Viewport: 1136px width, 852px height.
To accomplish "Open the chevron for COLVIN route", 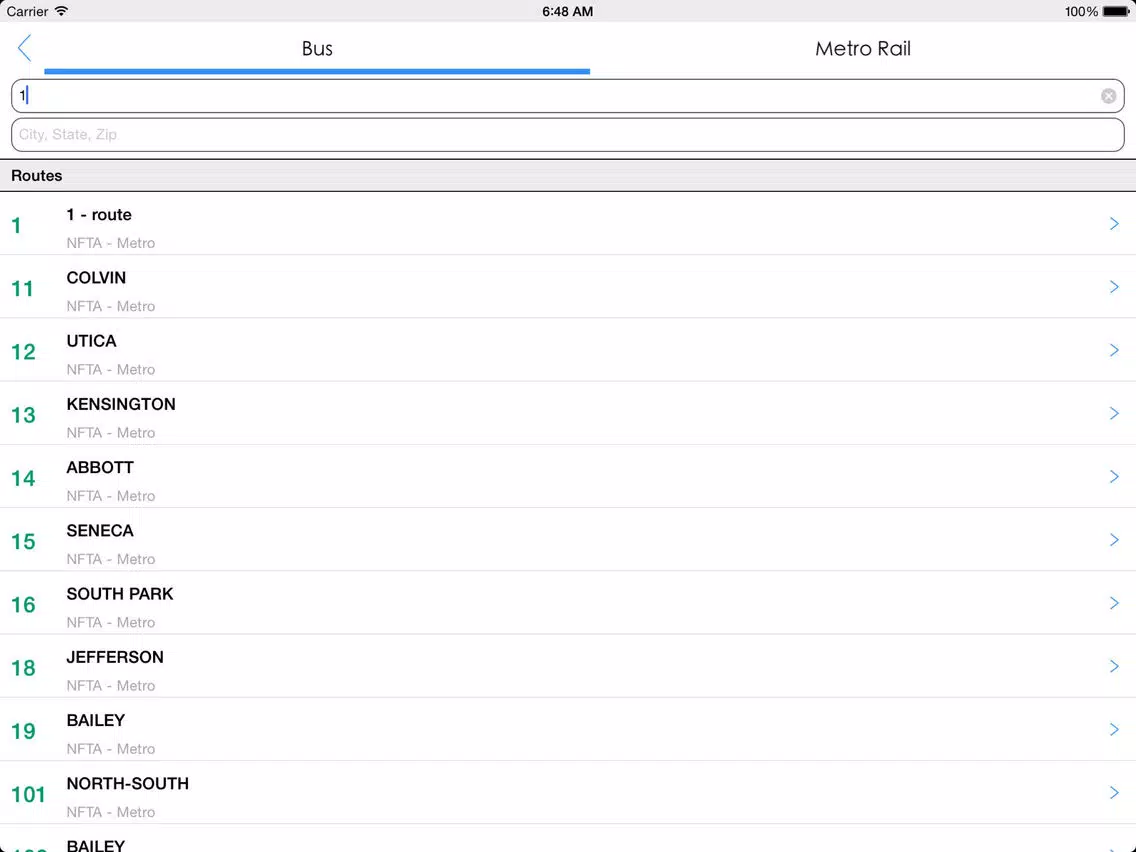I will (1114, 287).
